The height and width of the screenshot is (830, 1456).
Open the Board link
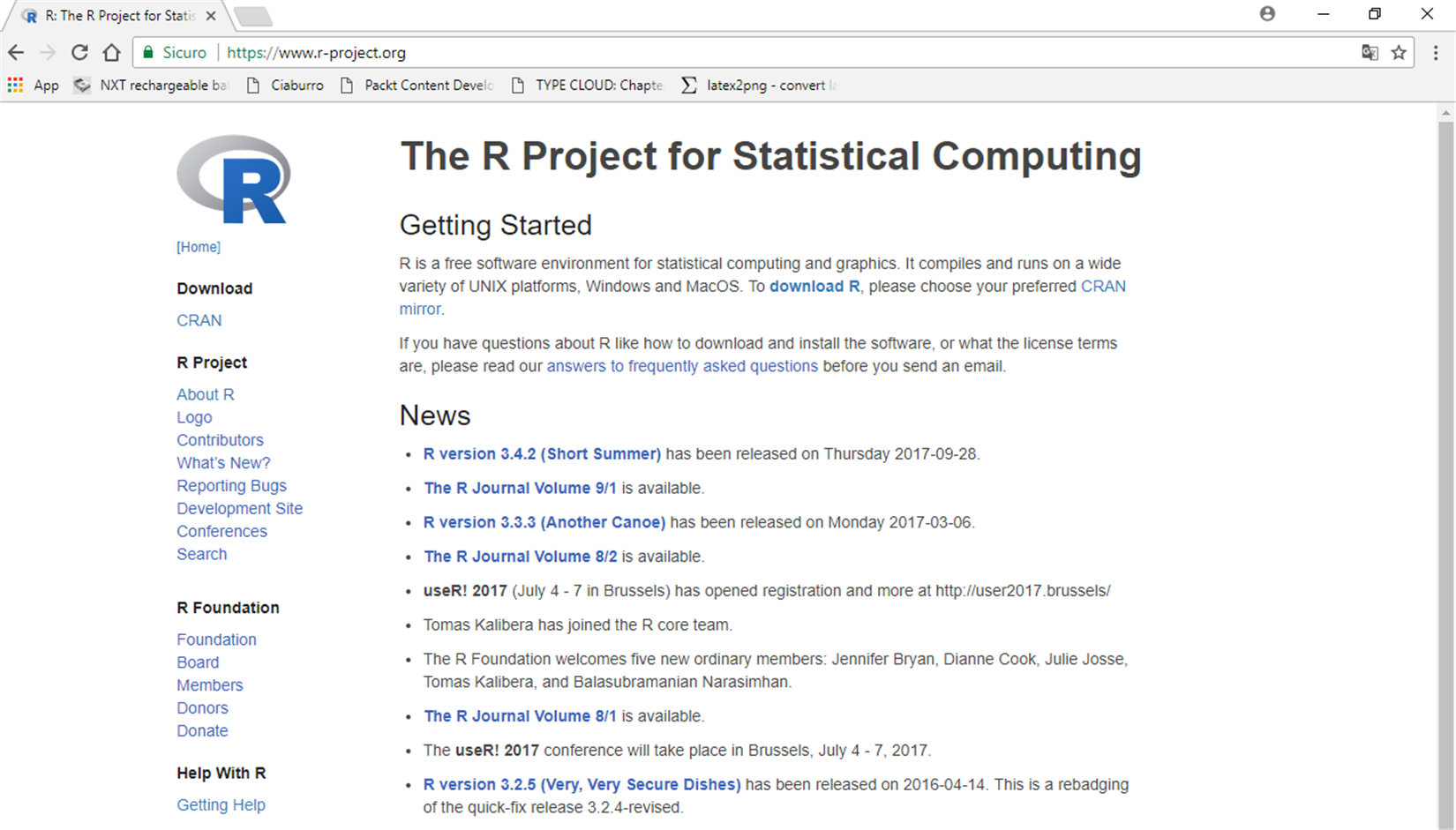[x=198, y=662]
